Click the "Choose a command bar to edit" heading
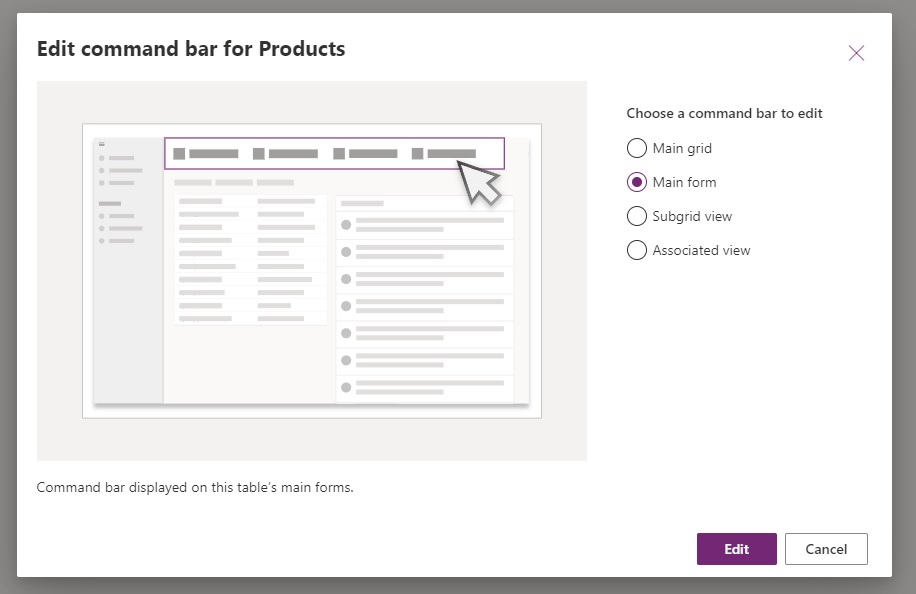 pyautogui.click(x=724, y=113)
